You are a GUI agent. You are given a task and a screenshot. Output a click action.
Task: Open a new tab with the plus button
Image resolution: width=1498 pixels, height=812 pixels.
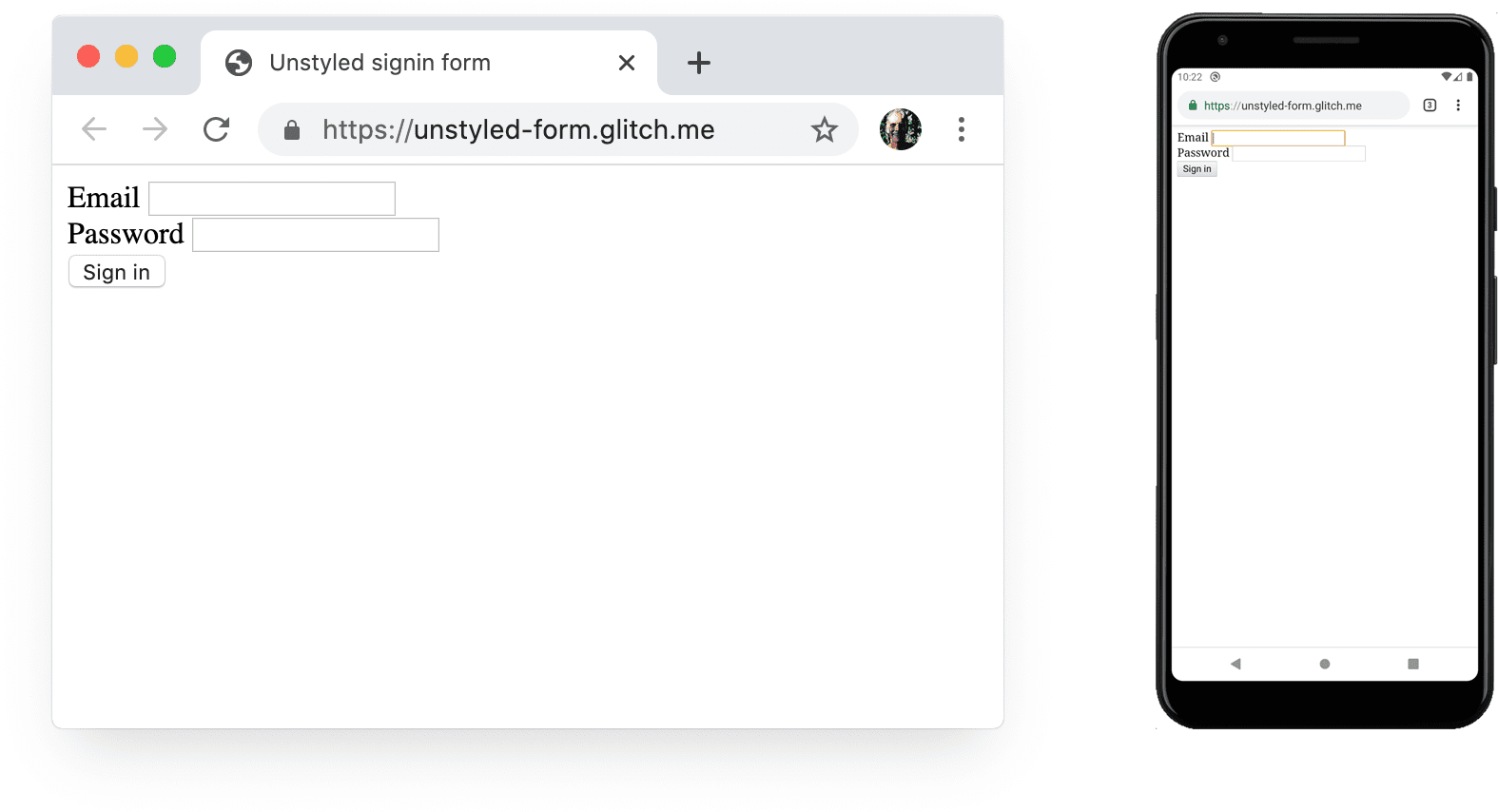point(699,63)
